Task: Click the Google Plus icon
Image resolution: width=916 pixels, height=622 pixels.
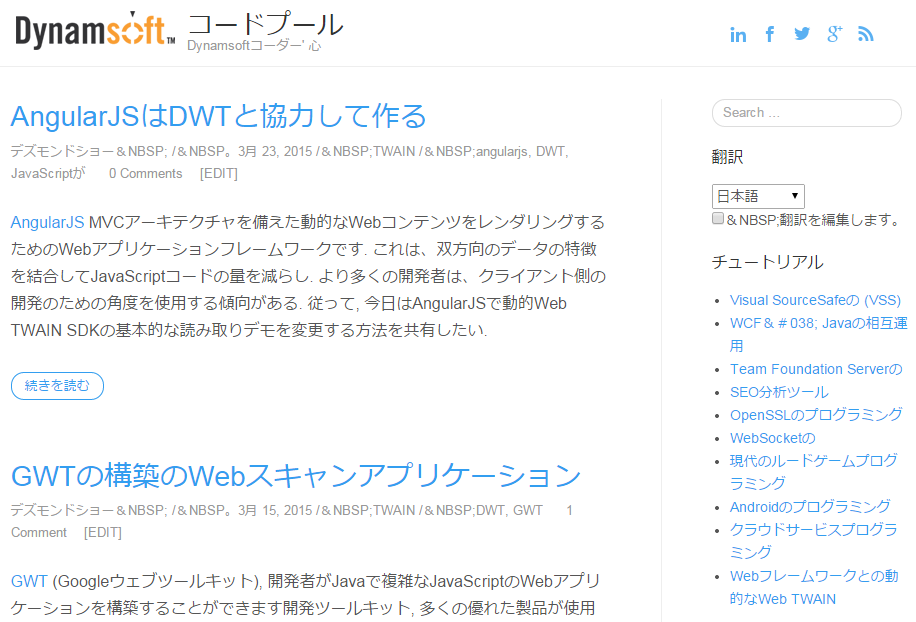Action: pyautogui.click(x=834, y=35)
